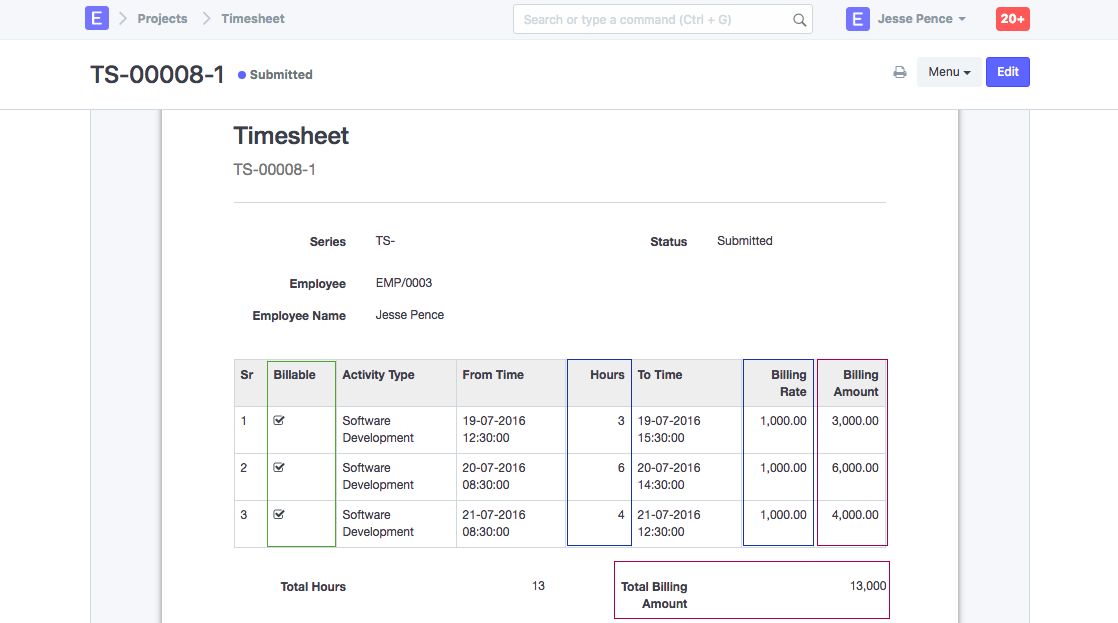Toggle Billable checkbox in row 3
The height and width of the screenshot is (623, 1118).
pyautogui.click(x=279, y=515)
